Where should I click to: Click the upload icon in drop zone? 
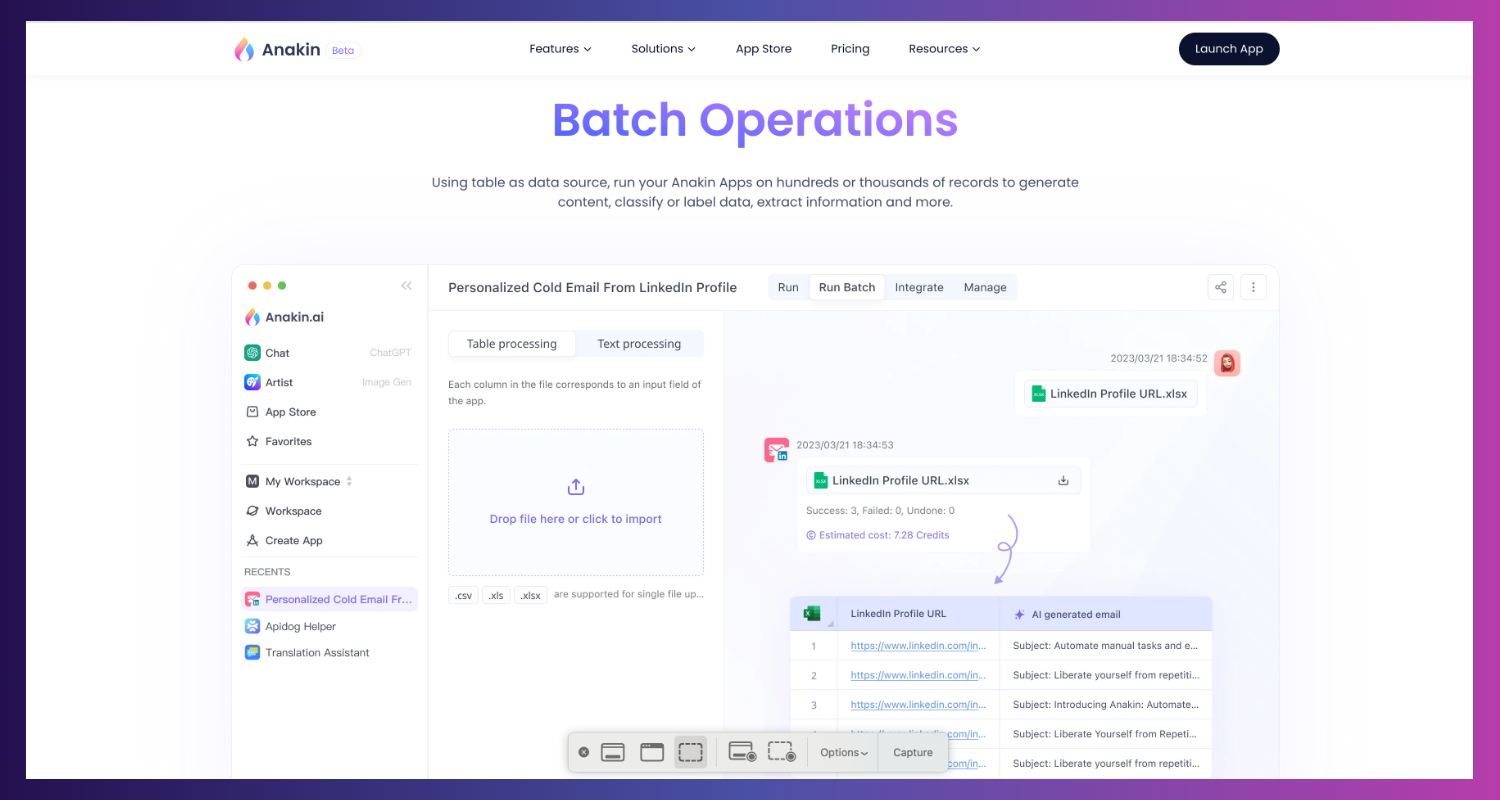pos(576,487)
